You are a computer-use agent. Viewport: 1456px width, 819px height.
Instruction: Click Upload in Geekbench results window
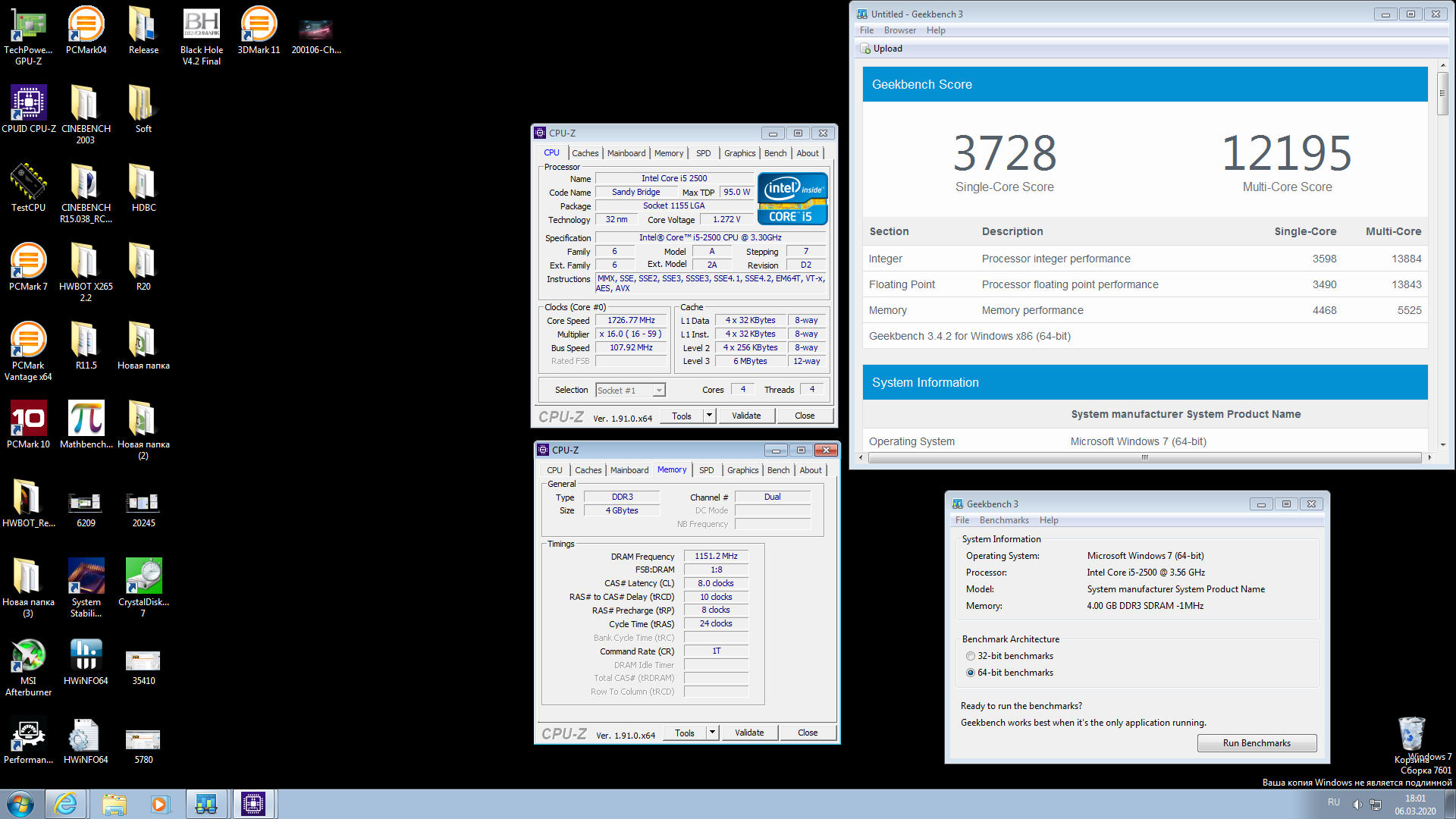(881, 49)
